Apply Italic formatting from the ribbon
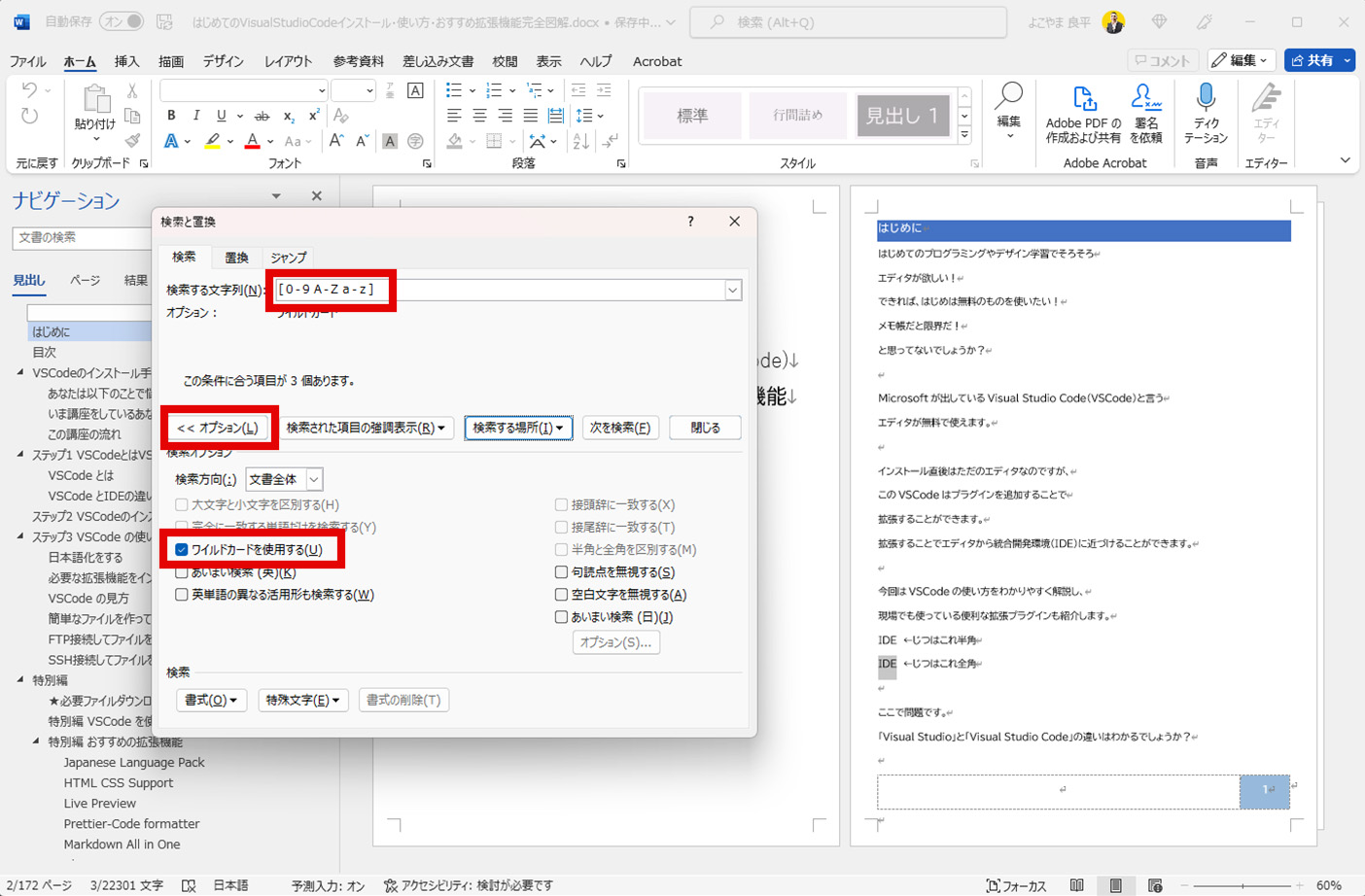The height and width of the screenshot is (896, 1365). click(196, 116)
